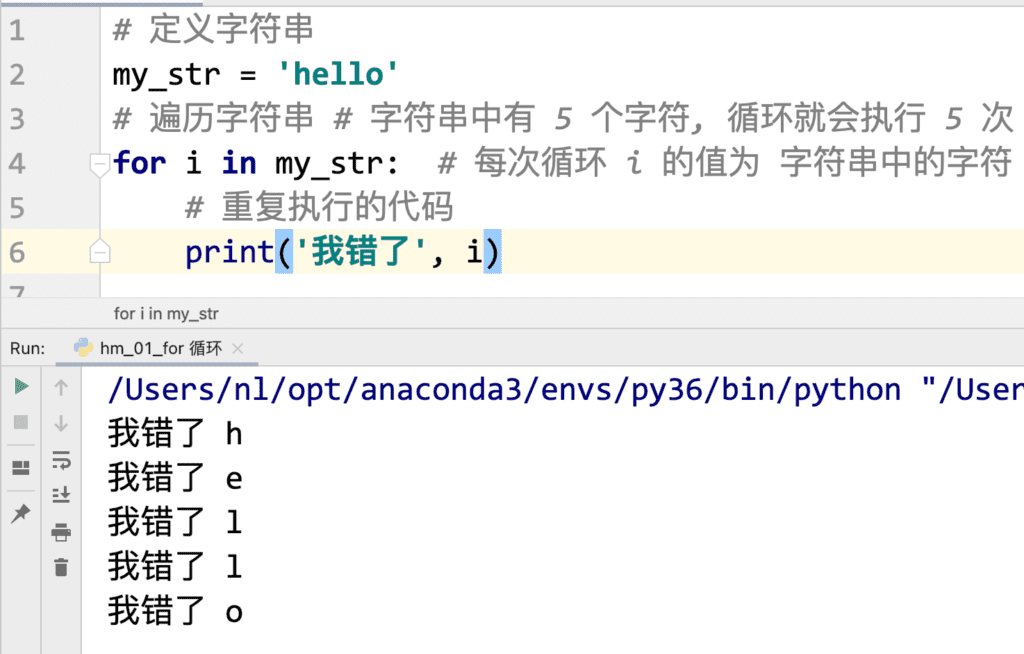Open the anaconda3 python path link

[x=504, y=389]
